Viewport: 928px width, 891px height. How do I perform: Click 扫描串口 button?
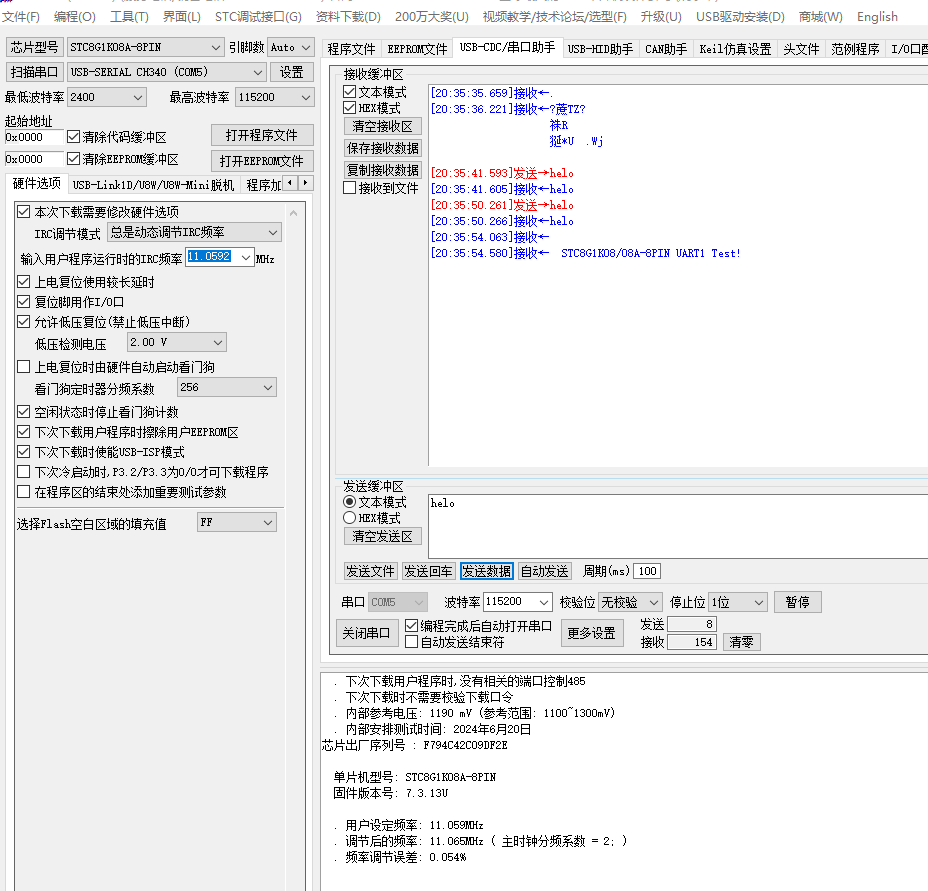34,72
